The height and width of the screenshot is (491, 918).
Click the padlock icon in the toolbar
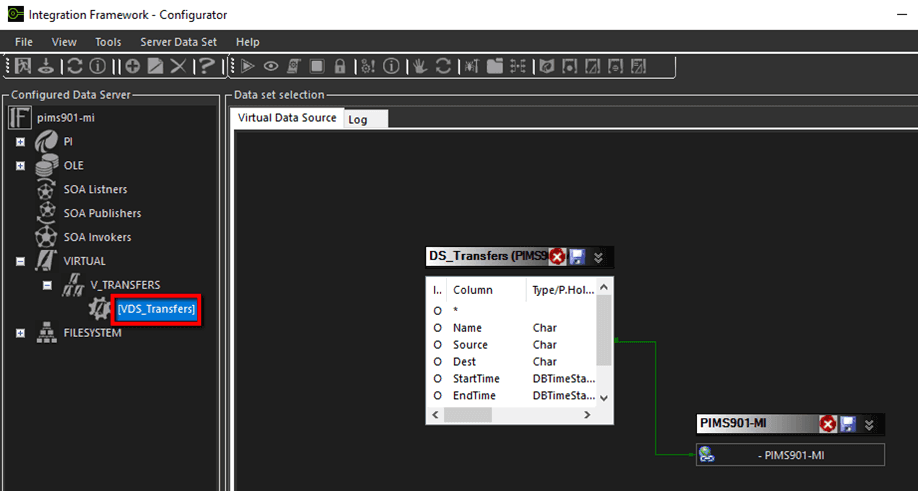pos(340,66)
